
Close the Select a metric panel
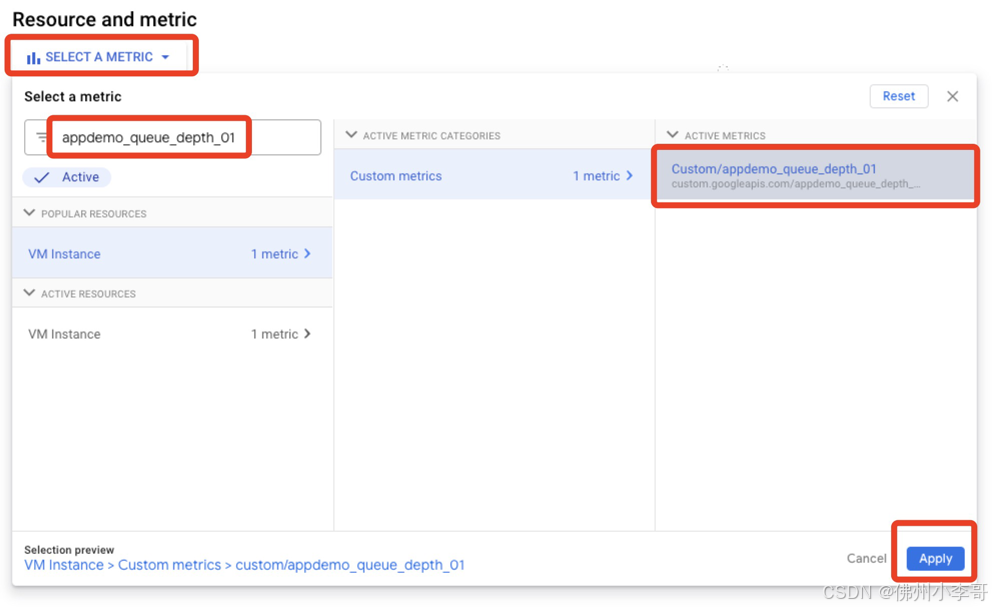pos(952,96)
